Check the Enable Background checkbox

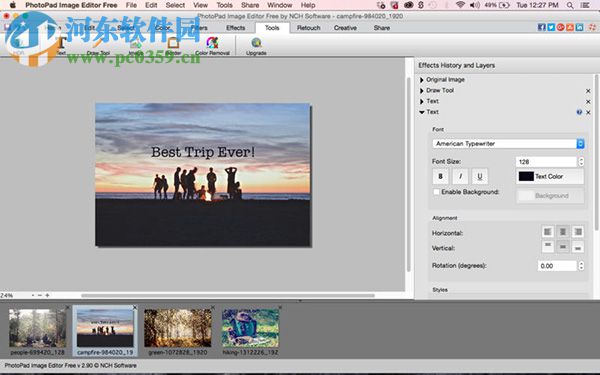pos(436,192)
